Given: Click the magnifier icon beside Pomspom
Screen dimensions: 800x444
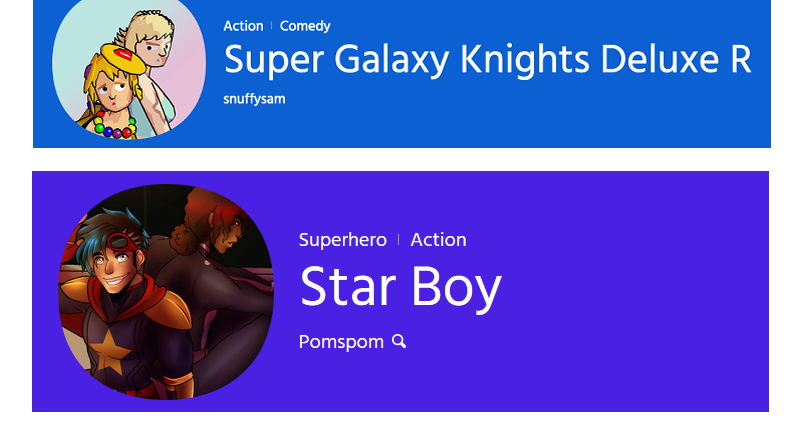Looking at the screenshot, I should tap(399, 342).
